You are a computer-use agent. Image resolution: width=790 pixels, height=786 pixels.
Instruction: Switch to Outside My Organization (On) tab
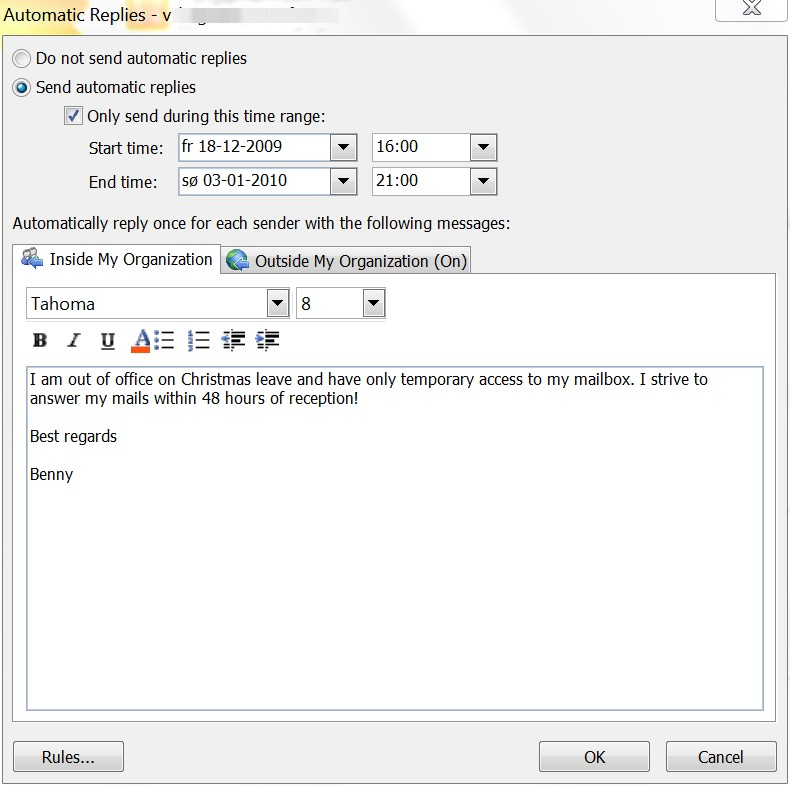(346, 261)
